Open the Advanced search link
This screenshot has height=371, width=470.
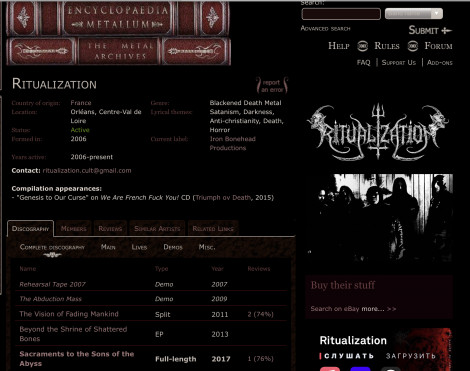coord(325,29)
